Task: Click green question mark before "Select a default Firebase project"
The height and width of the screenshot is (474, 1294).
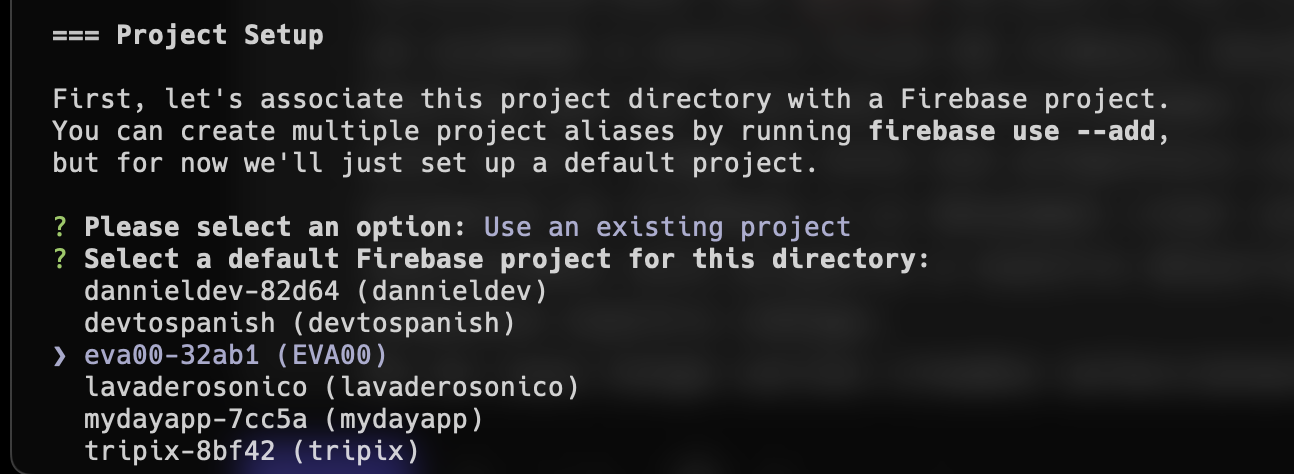Action: pos(59,259)
